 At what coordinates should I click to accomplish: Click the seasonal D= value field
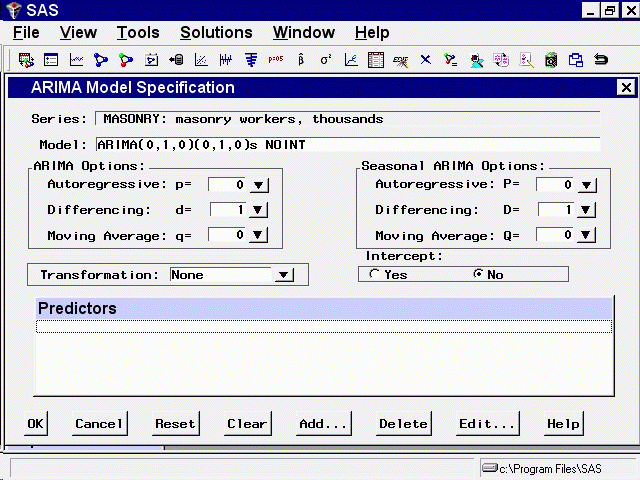(x=556, y=210)
